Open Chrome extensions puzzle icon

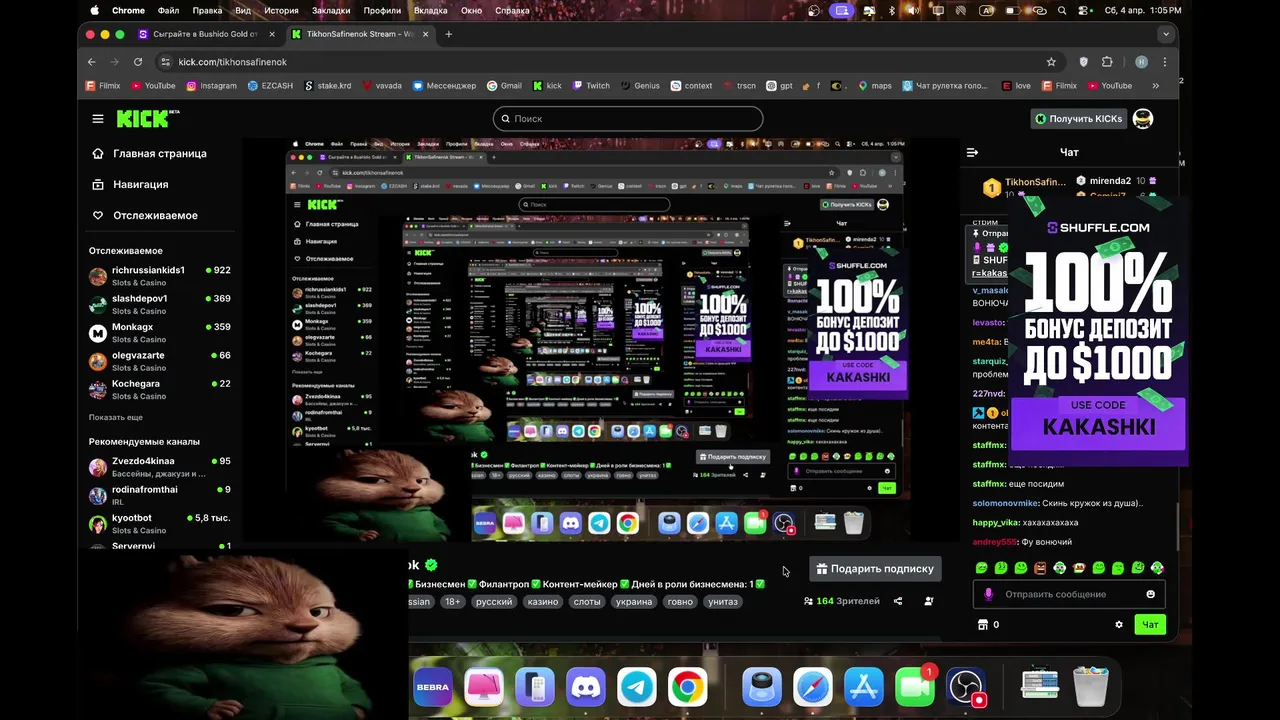click(1107, 62)
